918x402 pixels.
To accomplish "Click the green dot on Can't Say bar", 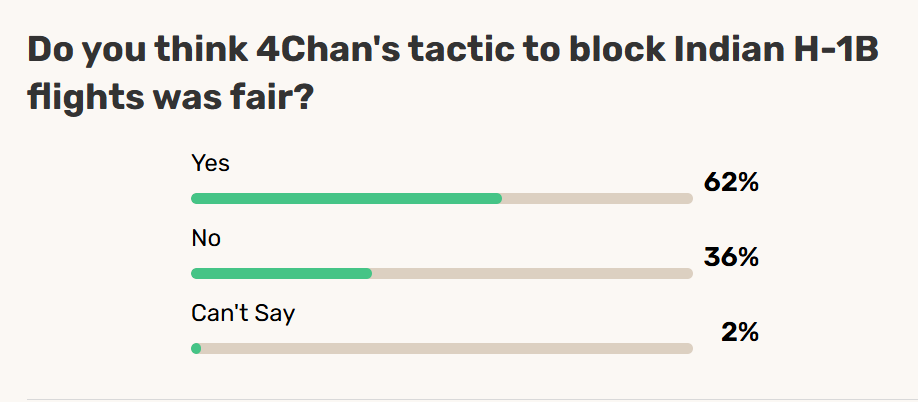I will (x=196, y=348).
